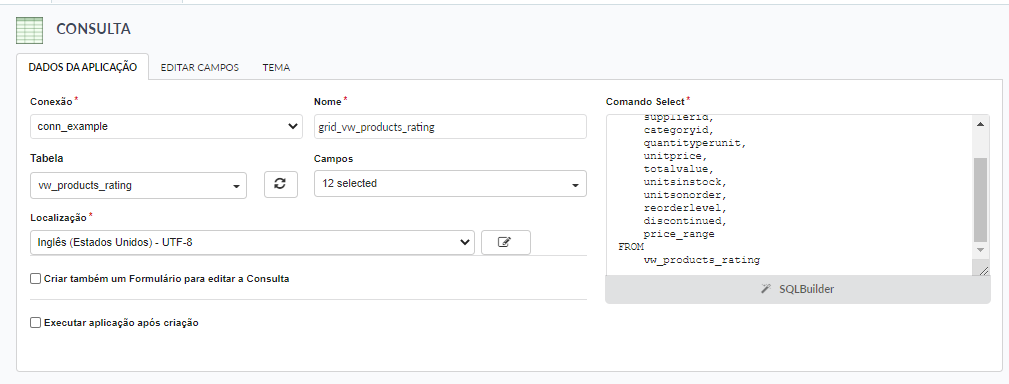The image size is (1009, 384).
Task: Open the Campos 12 selected dropdown
Action: [450, 183]
